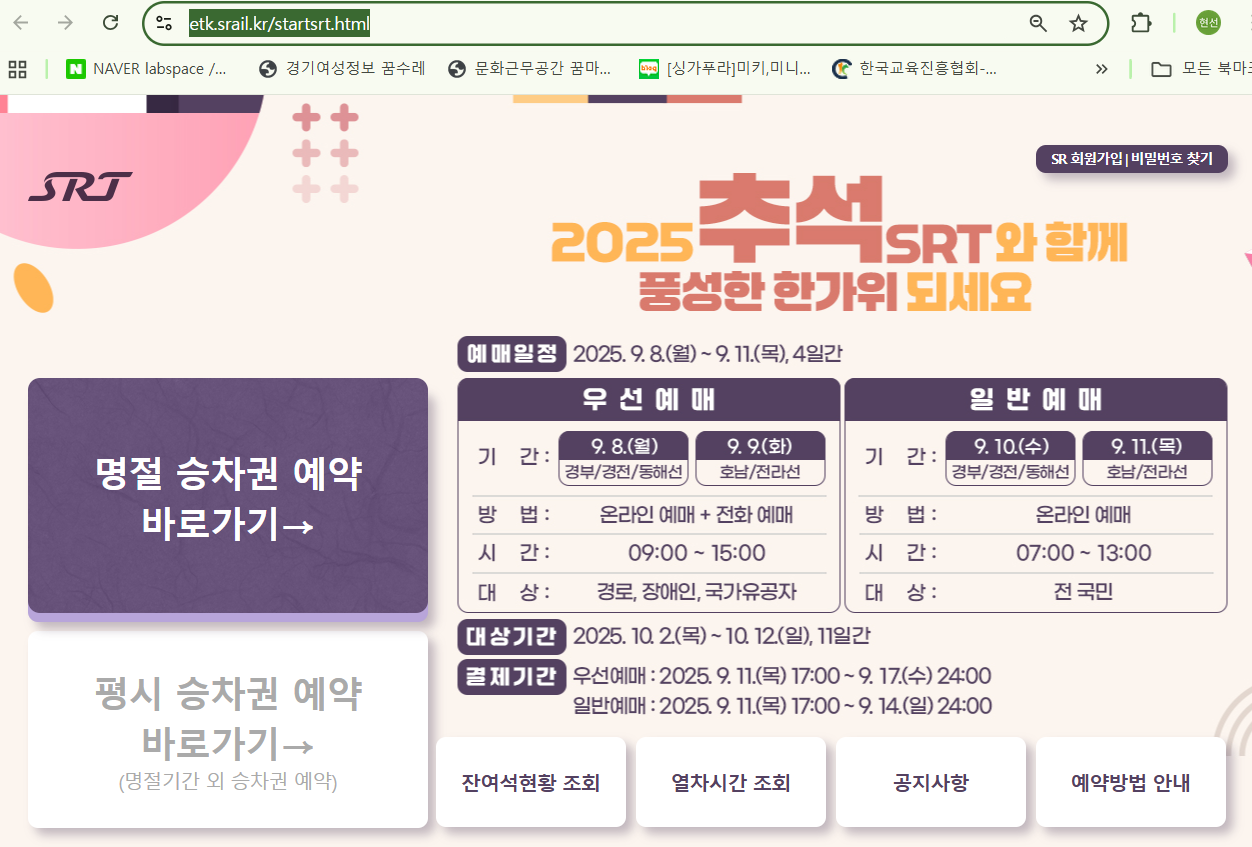Go forward to the next page
The image size is (1252, 847).
pyautogui.click(x=66, y=23)
